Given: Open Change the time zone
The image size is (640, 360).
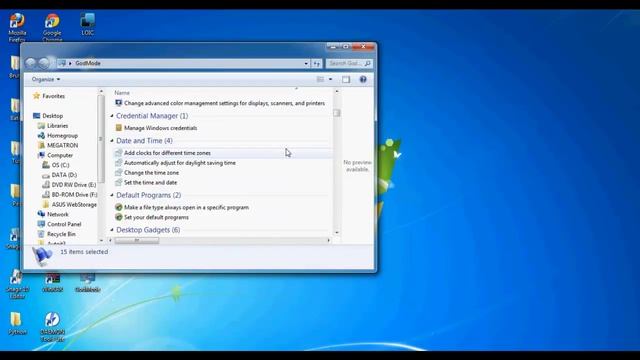Looking at the screenshot, I should tap(151, 172).
